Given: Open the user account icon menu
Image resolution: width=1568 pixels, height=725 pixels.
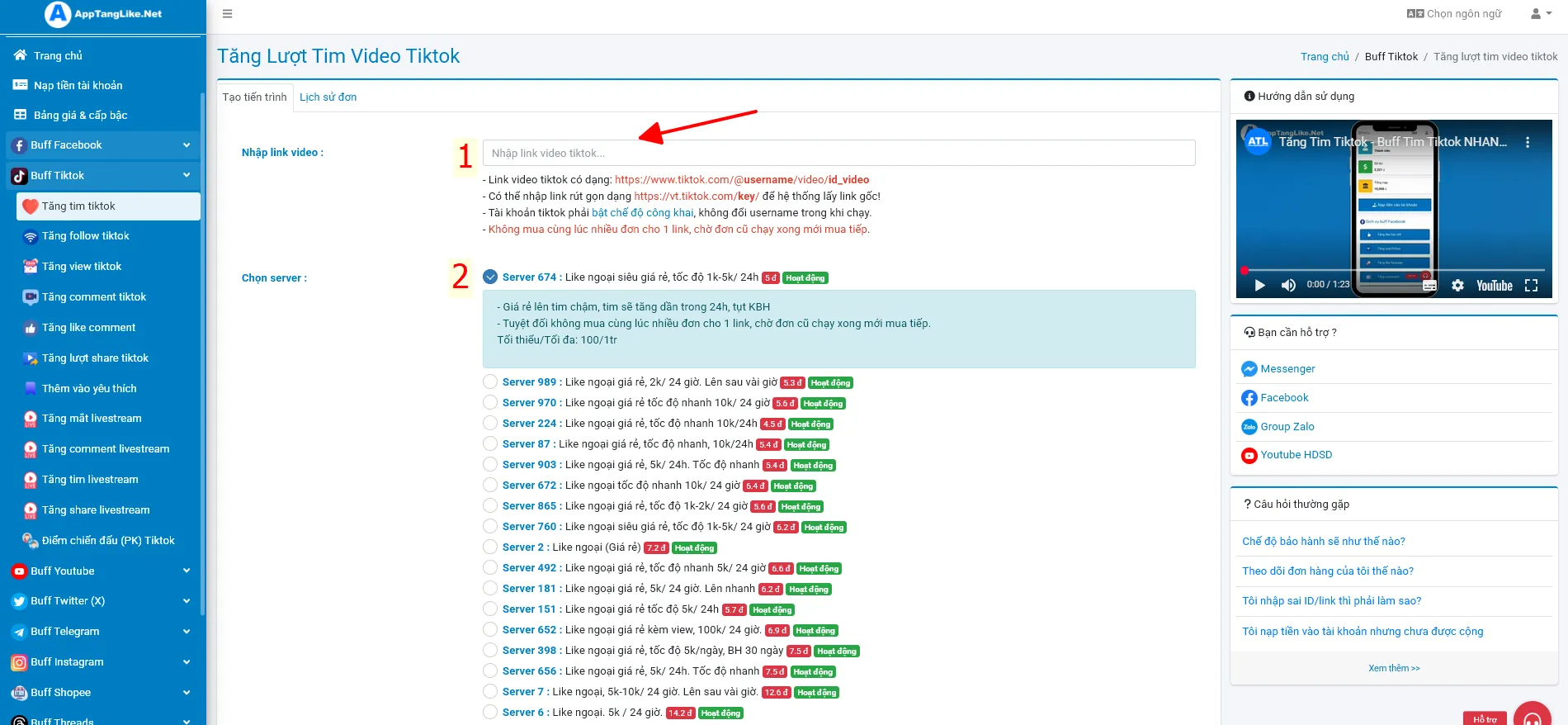Looking at the screenshot, I should 1540,14.
